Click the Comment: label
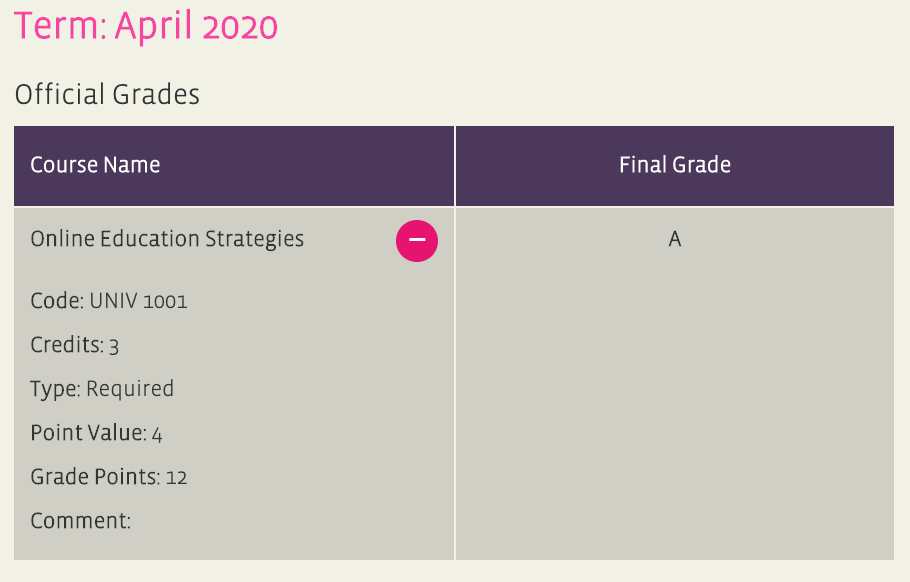Screen dimensions: 910x582 [81, 521]
